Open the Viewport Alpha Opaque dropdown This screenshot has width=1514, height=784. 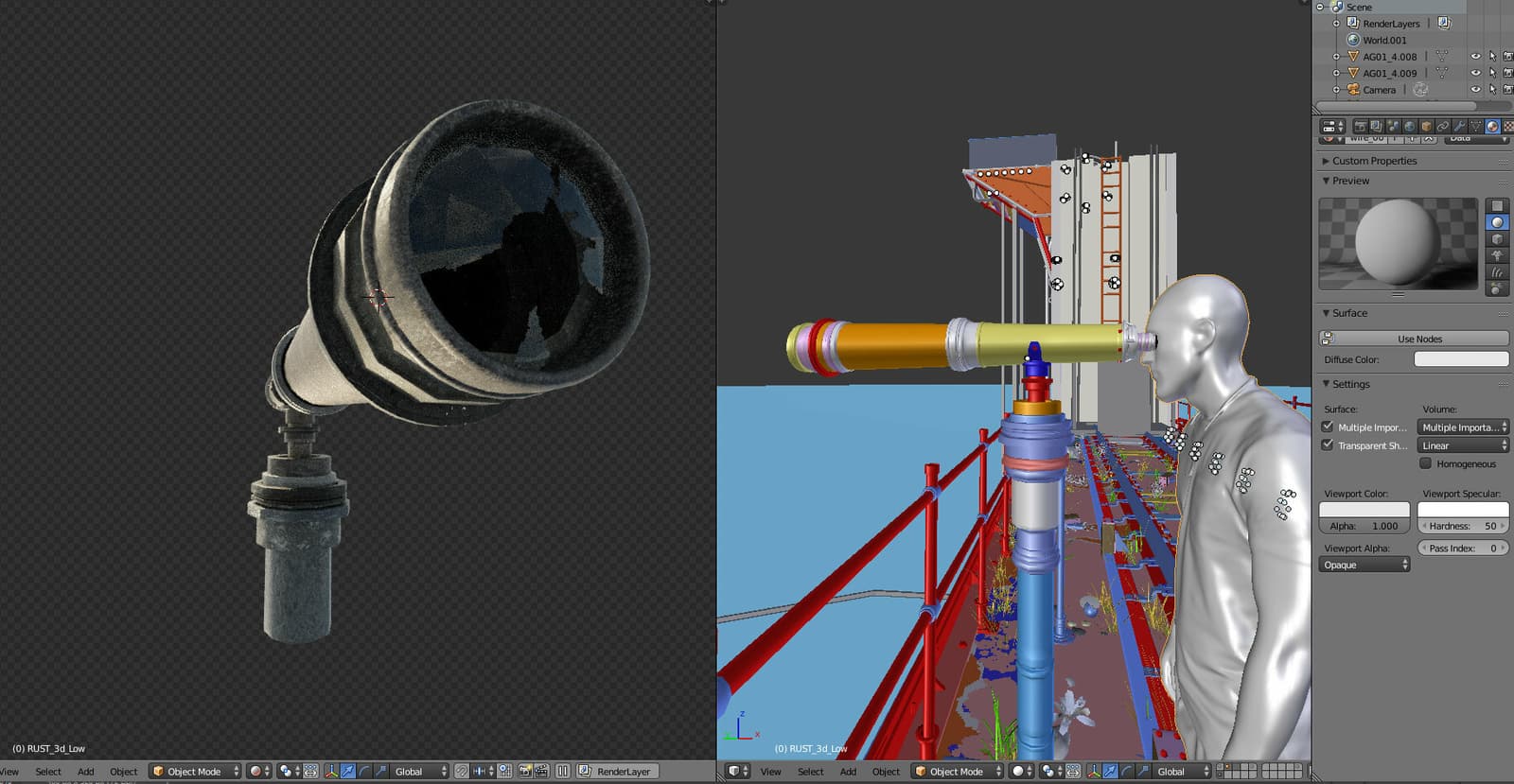click(x=1364, y=565)
